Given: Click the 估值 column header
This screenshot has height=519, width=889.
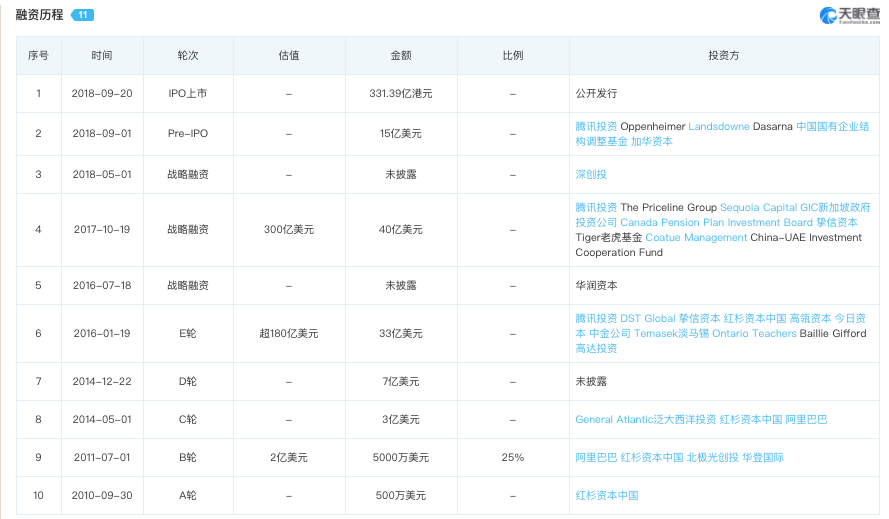Looking at the screenshot, I should [x=289, y=55].
